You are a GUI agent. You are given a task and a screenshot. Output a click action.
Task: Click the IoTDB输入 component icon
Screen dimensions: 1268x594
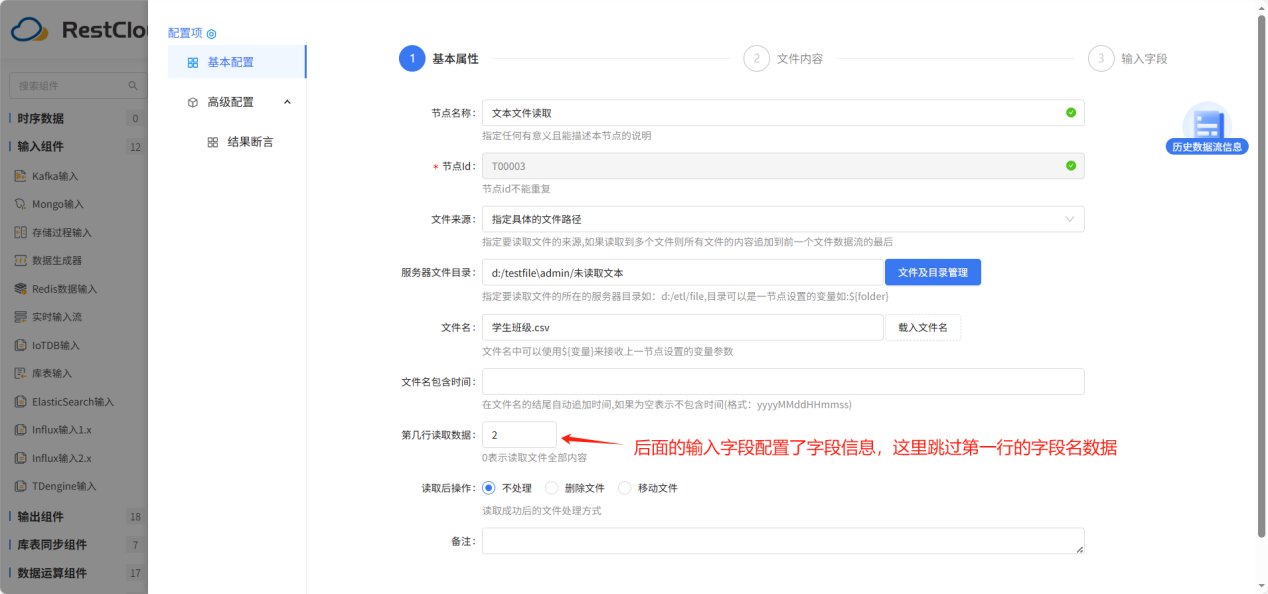click(20, 344)
